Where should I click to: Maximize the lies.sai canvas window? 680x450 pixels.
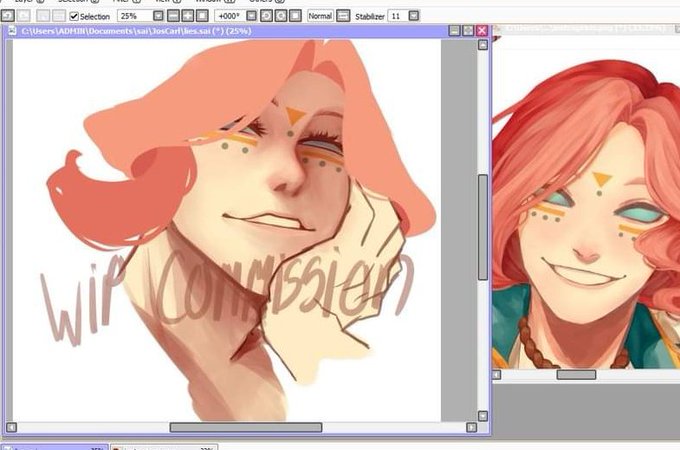468,30
